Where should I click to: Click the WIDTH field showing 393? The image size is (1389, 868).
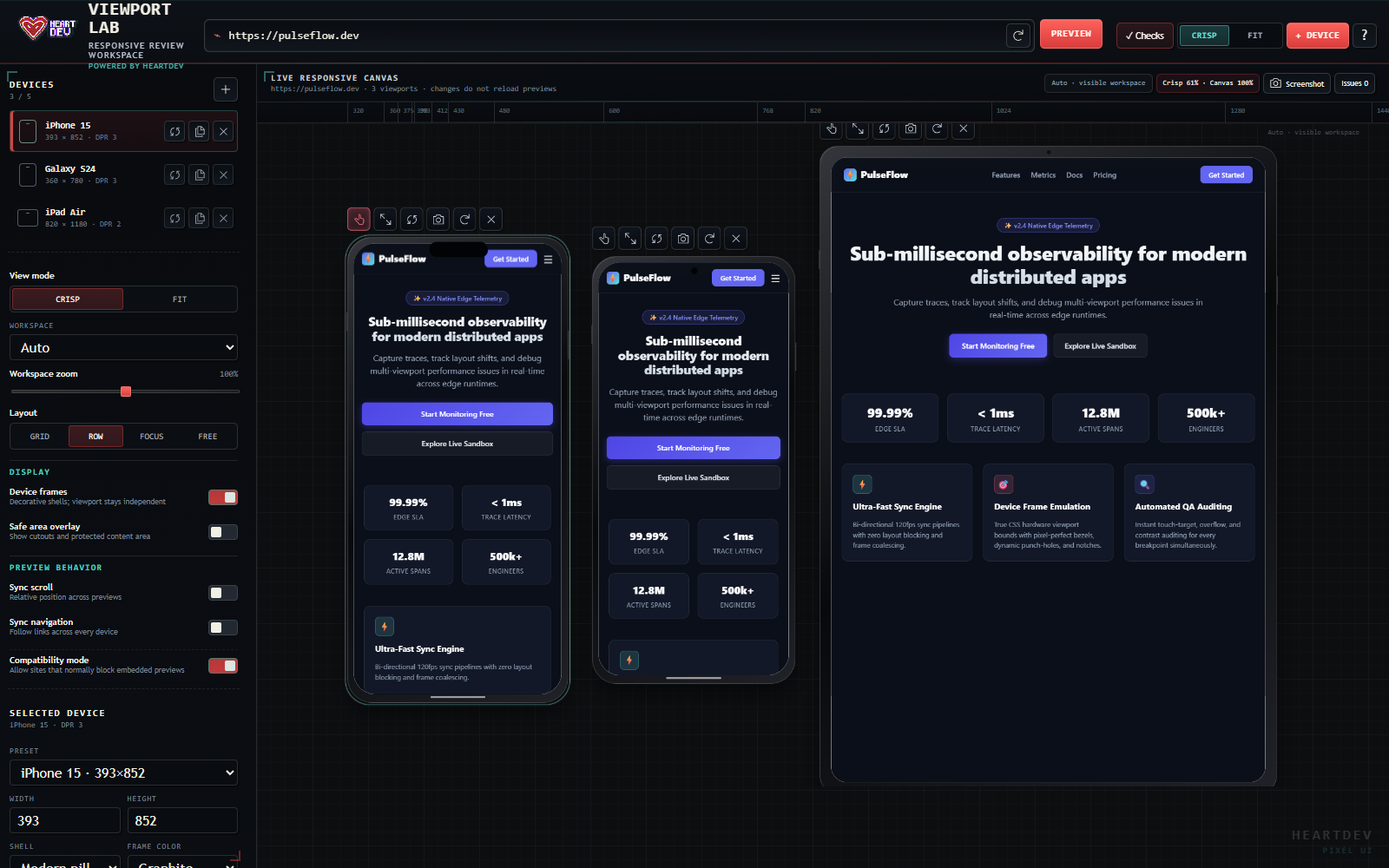tap(65, 820)
